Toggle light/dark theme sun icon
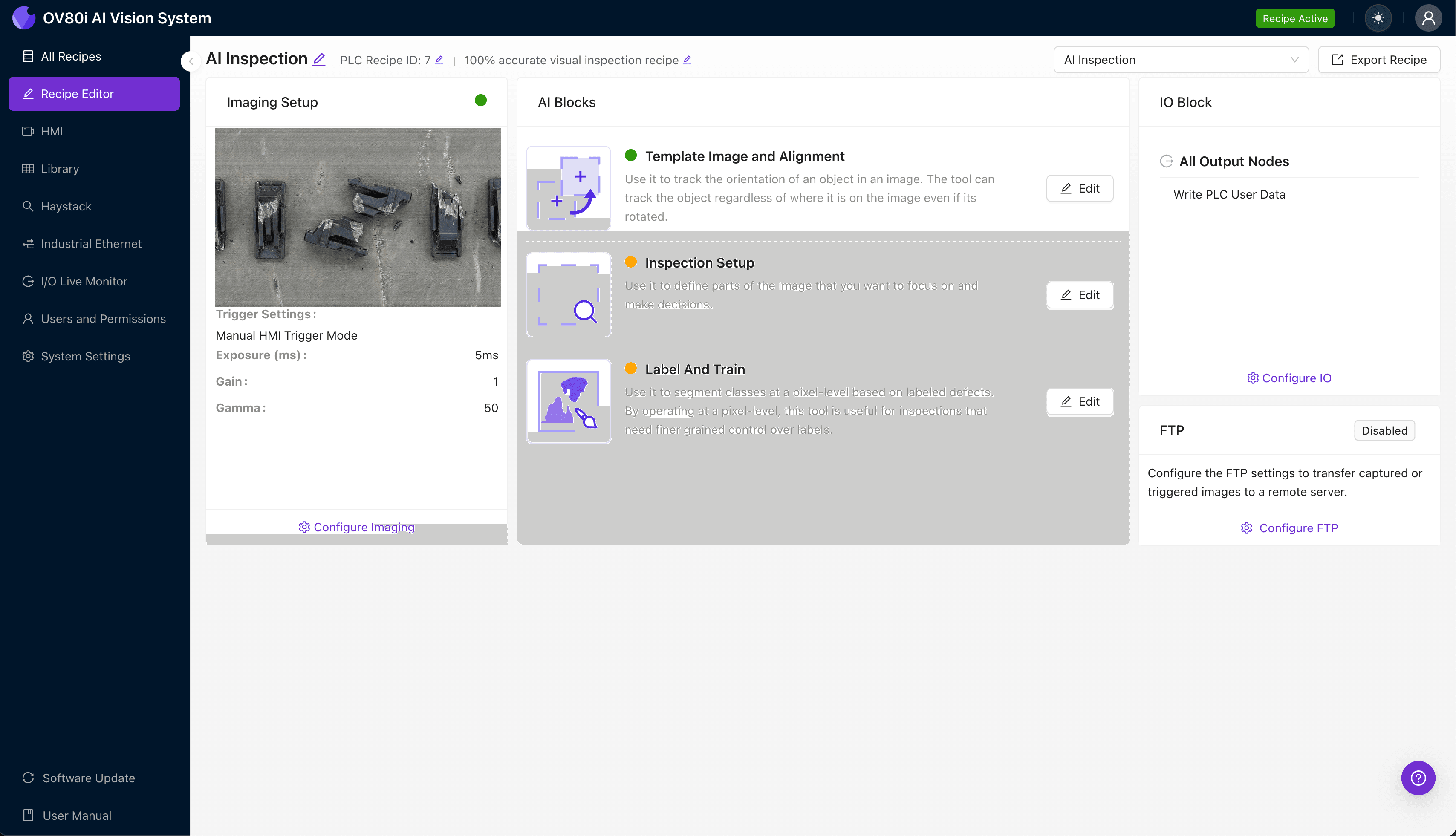This screenshot has width=1456, height=836. (1378, 18)
